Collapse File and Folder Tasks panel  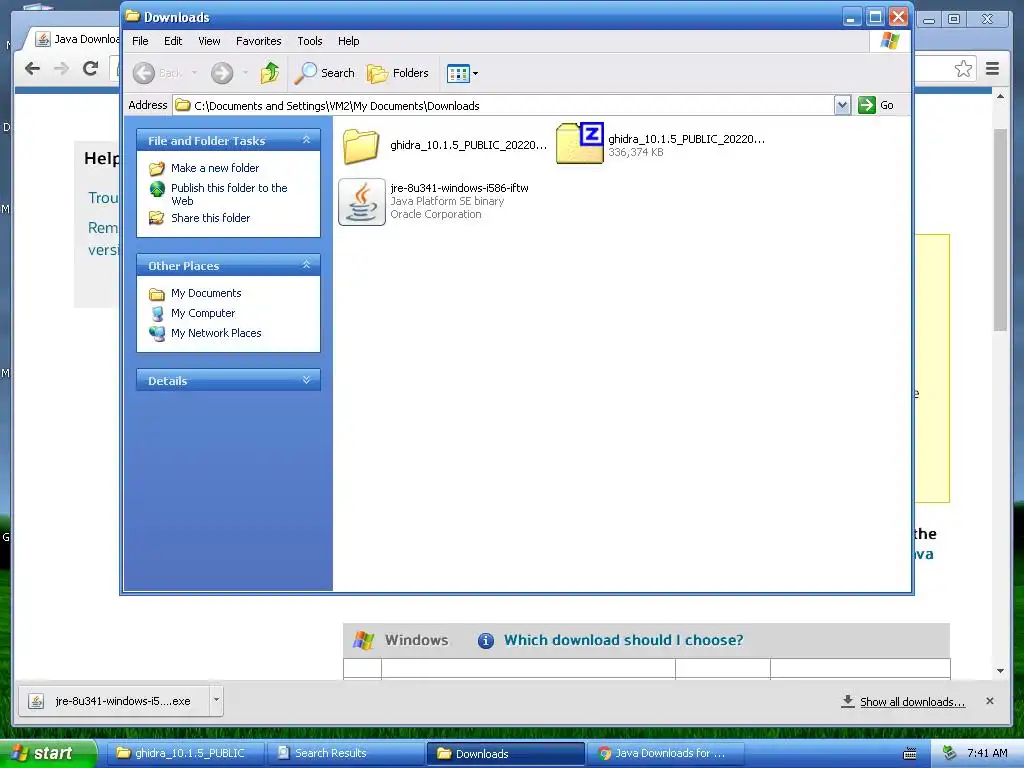(x=306, y=140)
